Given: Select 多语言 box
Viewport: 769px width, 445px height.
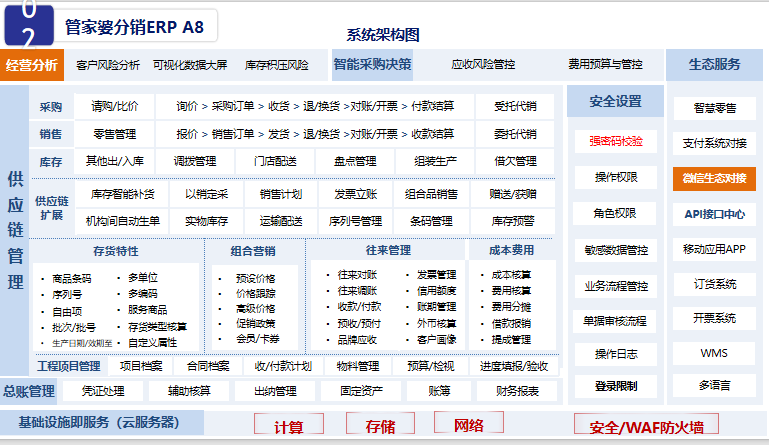Looking at the screenshot, I should (x=714, y=385).
